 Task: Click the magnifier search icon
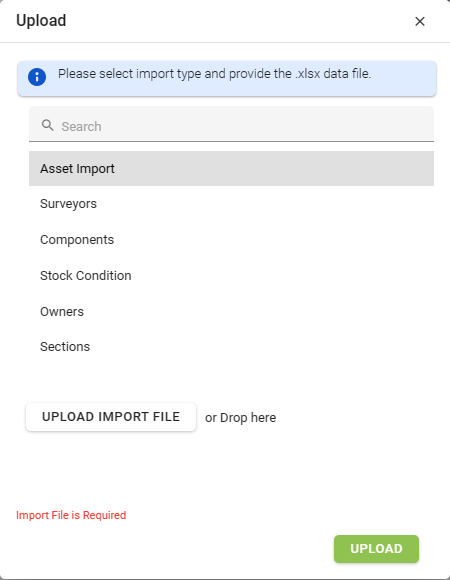pyautogui.click(x=48, y=125)
